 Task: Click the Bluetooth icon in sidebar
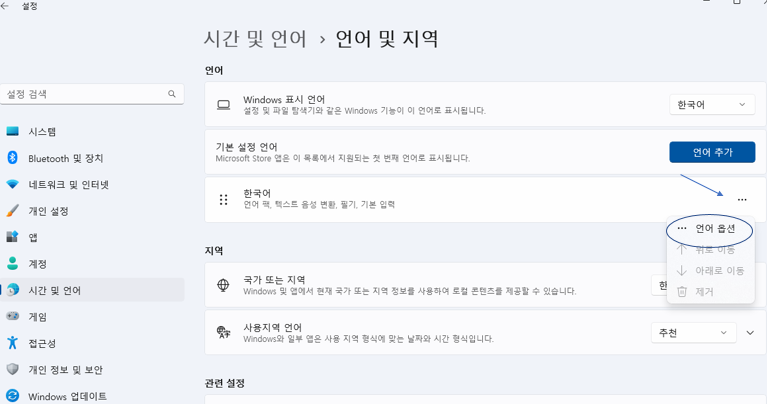[13, 158]
